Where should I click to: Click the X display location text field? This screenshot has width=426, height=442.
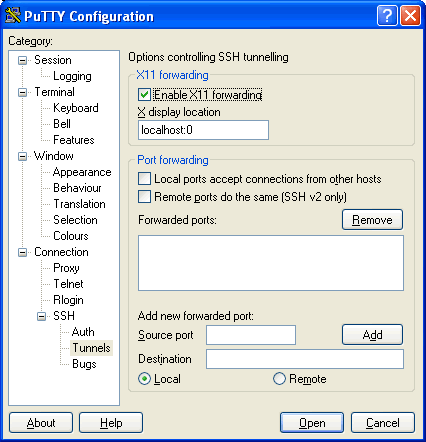(203, 130)
